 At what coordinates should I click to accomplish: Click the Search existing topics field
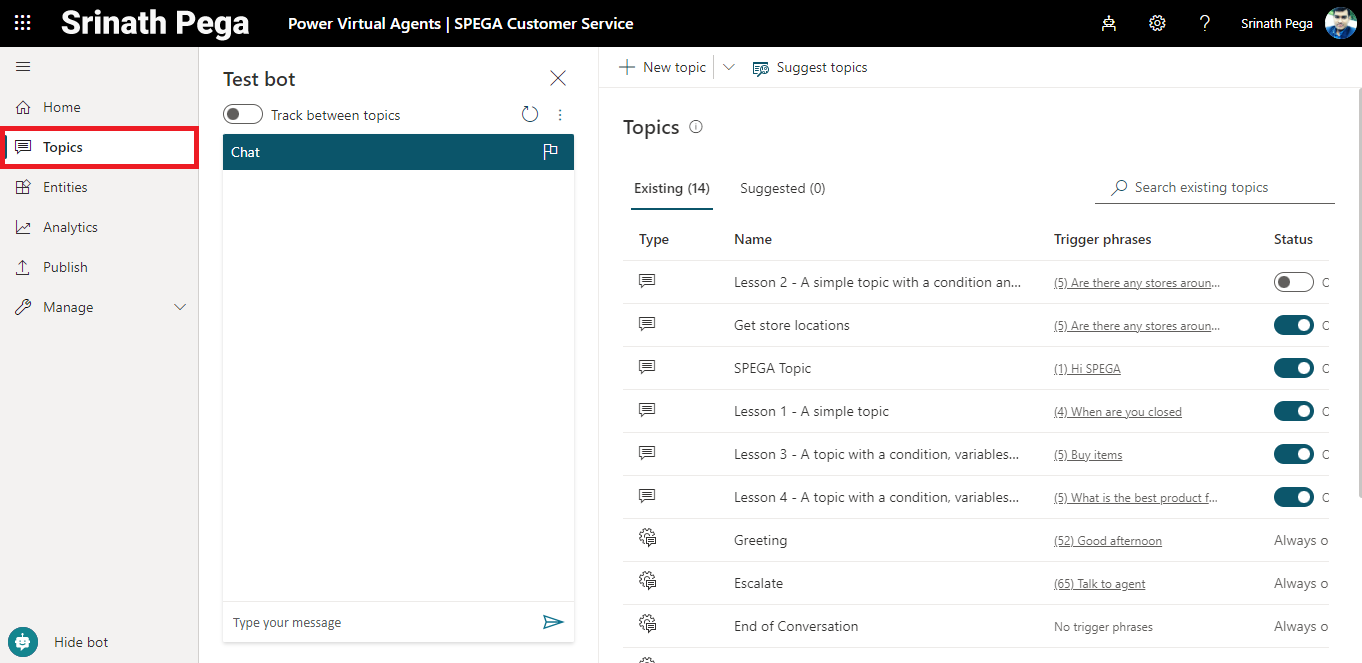pyautogui.click(x=1220, y=187)
